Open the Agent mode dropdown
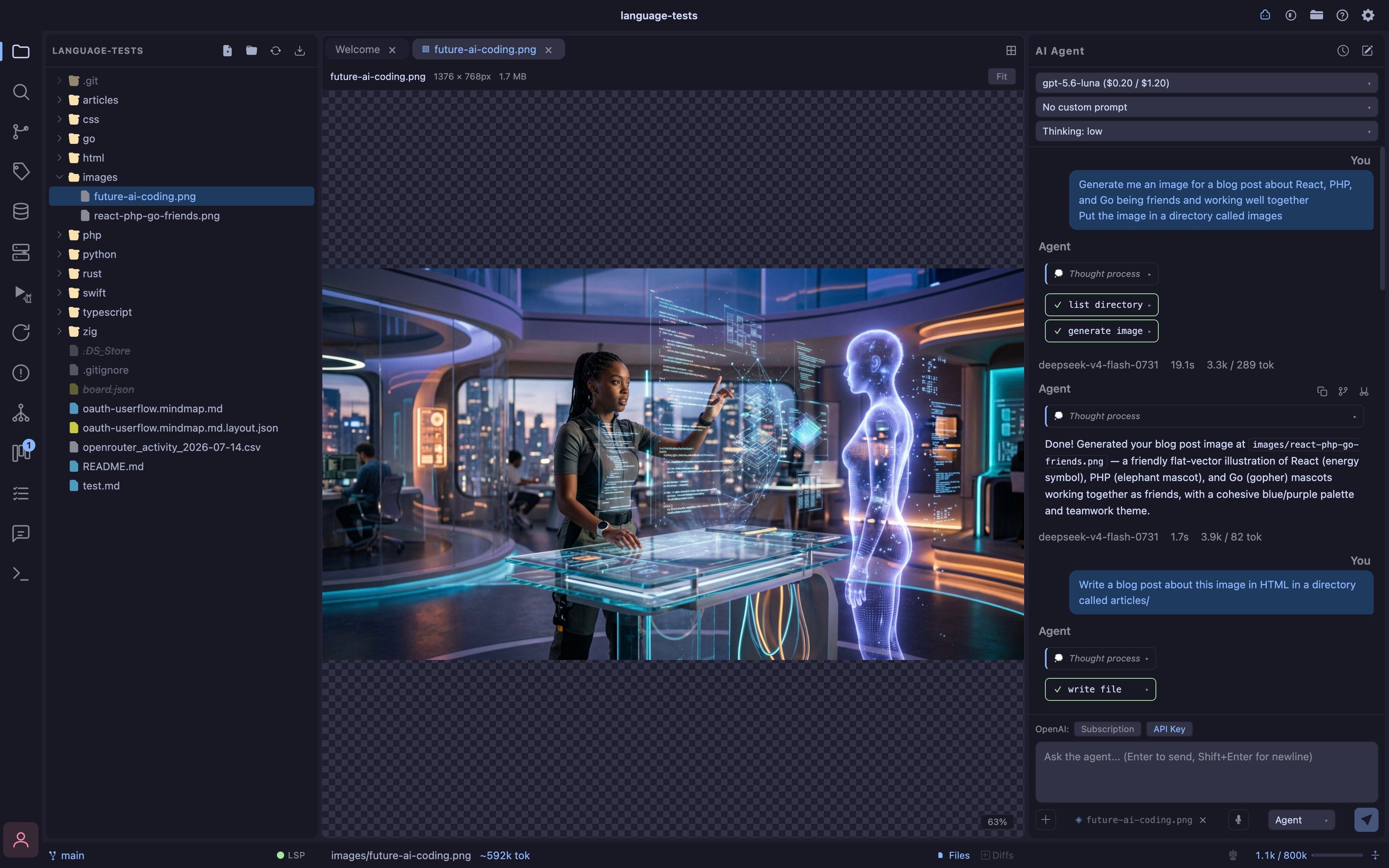This screenshot has width=1389, height=868. [x=1301, y=820]
